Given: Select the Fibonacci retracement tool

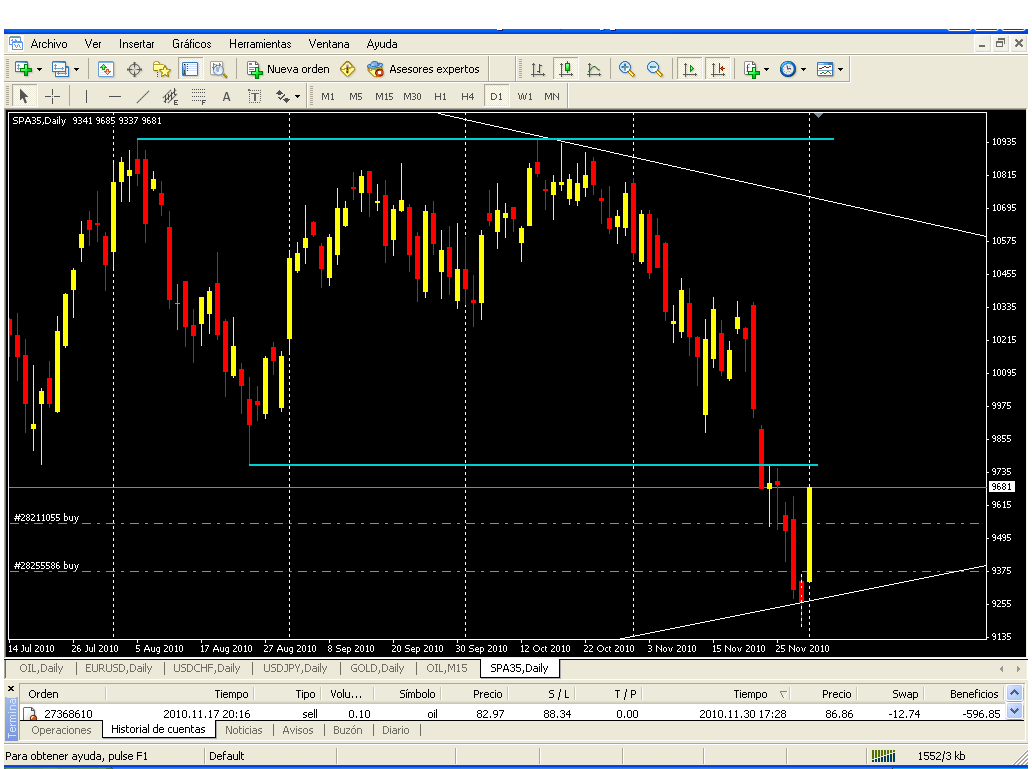Looking at the screenshot, I should click(x=198, y=96).
